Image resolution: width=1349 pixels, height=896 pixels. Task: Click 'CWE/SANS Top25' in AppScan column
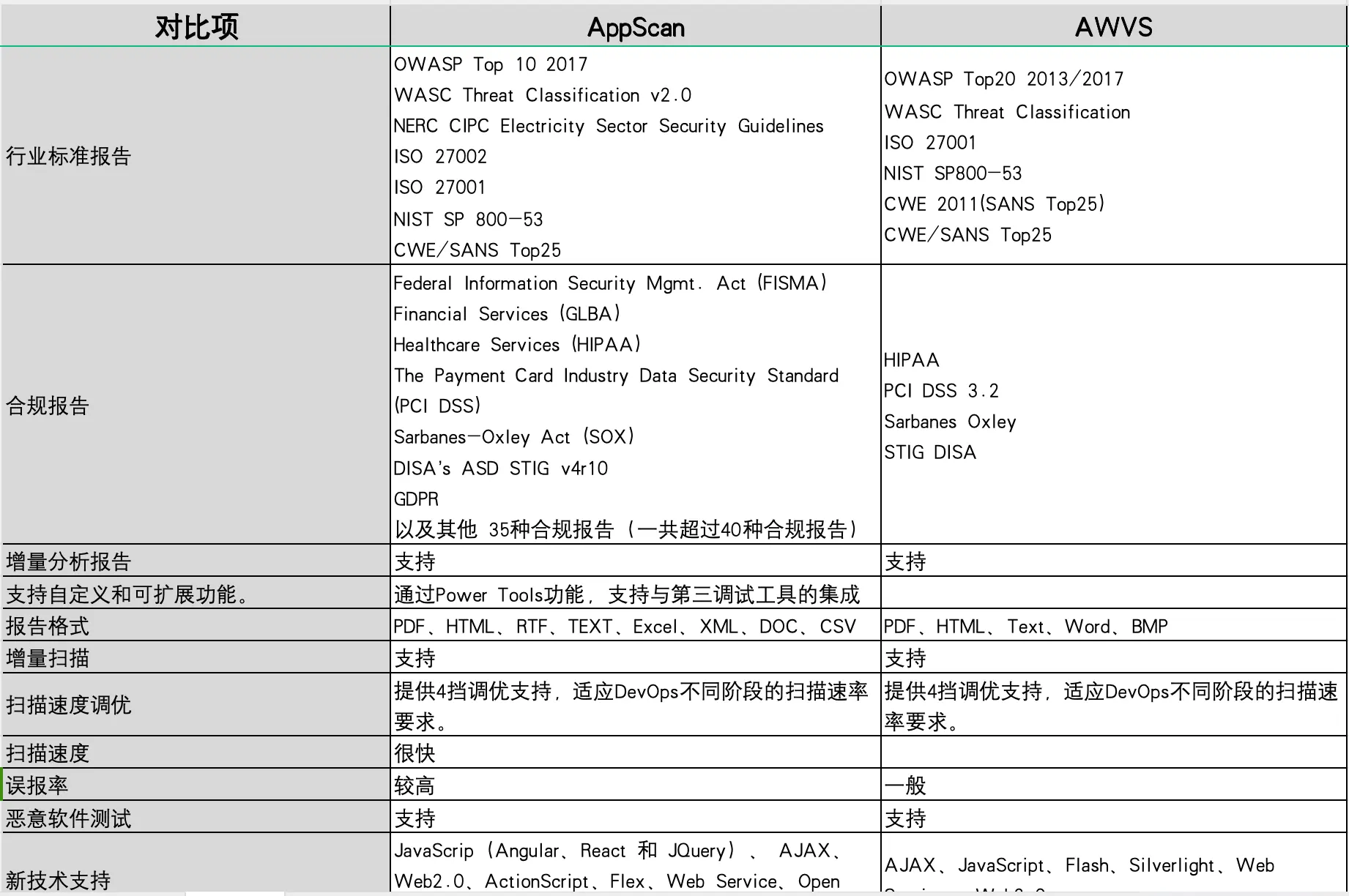point(477,250)
